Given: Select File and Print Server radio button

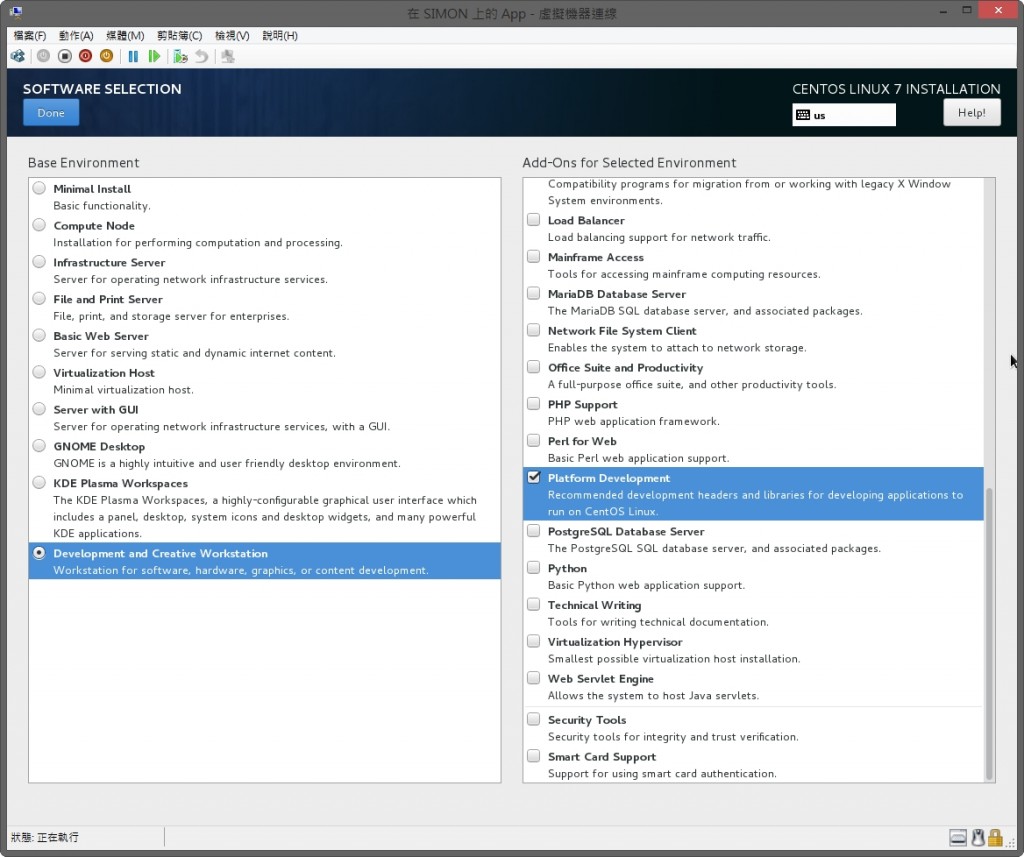Looking at the screenshot, I should click(39, 299).
